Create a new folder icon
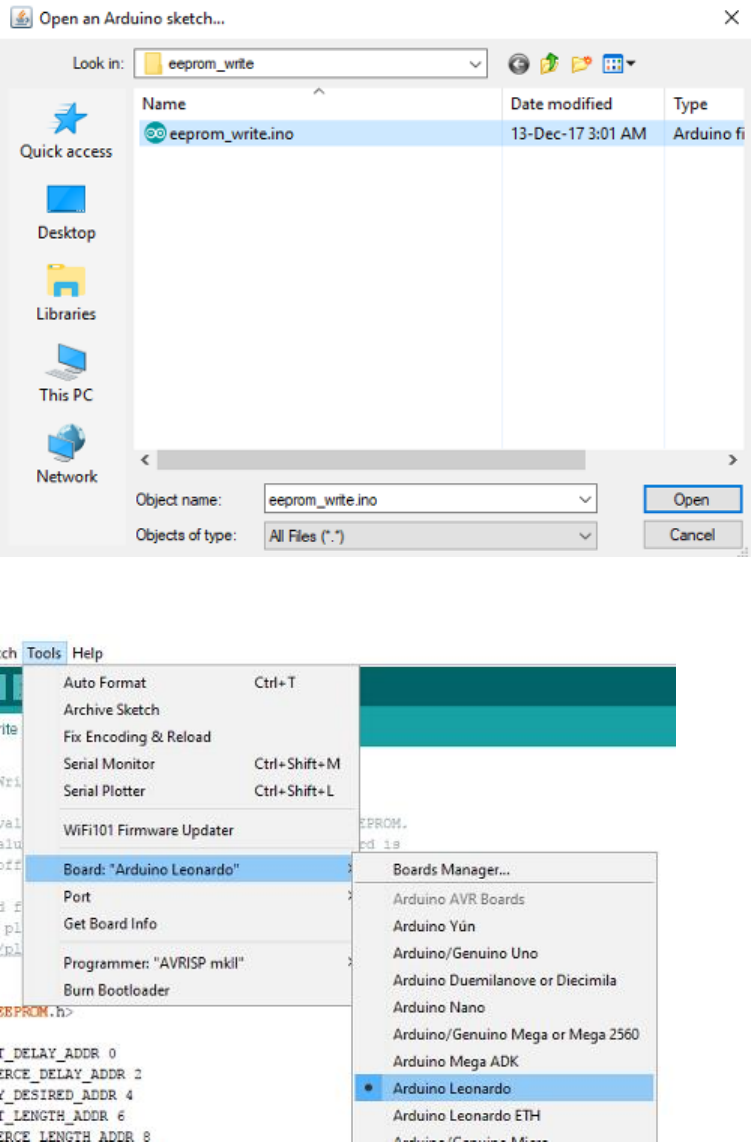Viewport: 751px width, 1142px height. point(581,64)
